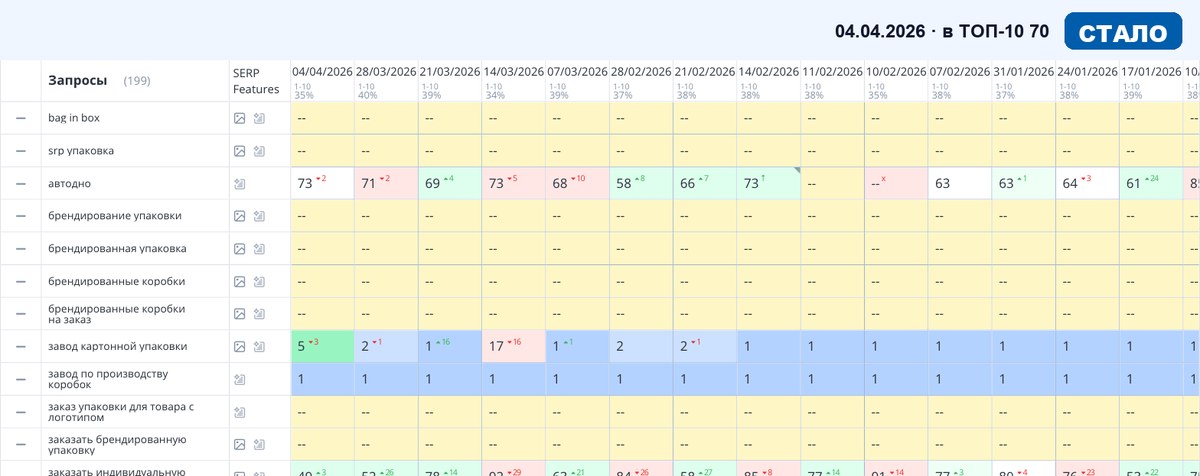This screenshot has height=476, width=1200.
Task: Click the SERP icon for заказ упаковки для товара с логотипом
Action: (239, 412)
